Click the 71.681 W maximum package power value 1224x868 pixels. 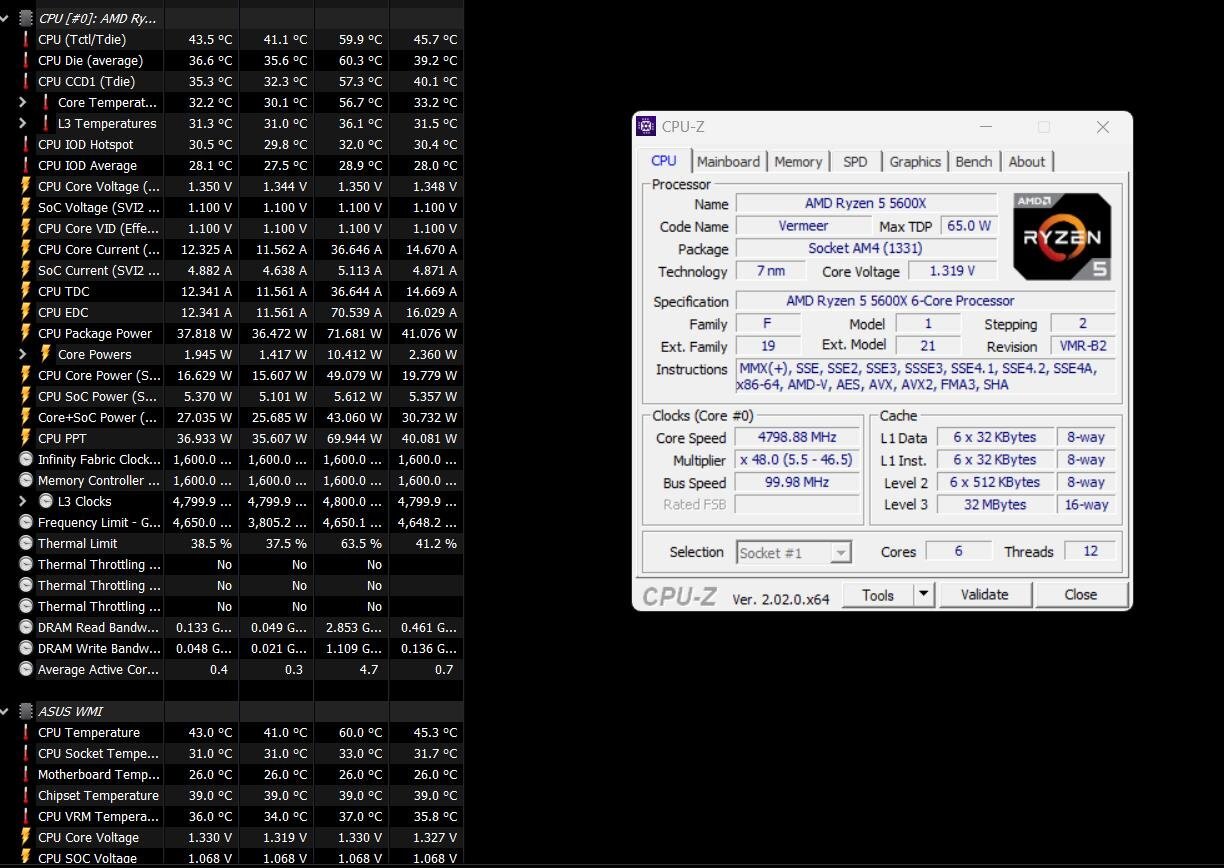354,333
